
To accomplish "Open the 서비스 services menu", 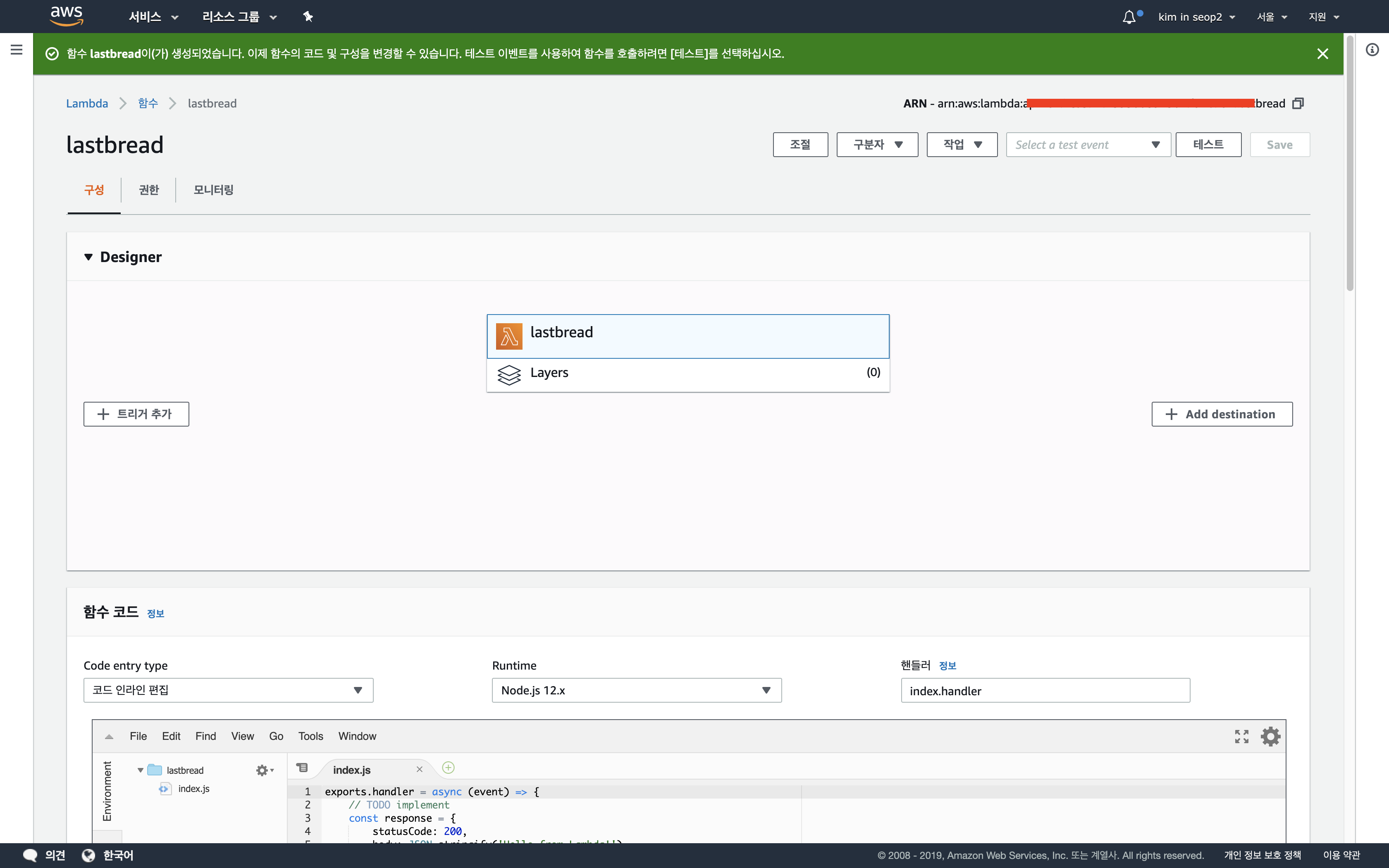I will (x=153, y=17).
